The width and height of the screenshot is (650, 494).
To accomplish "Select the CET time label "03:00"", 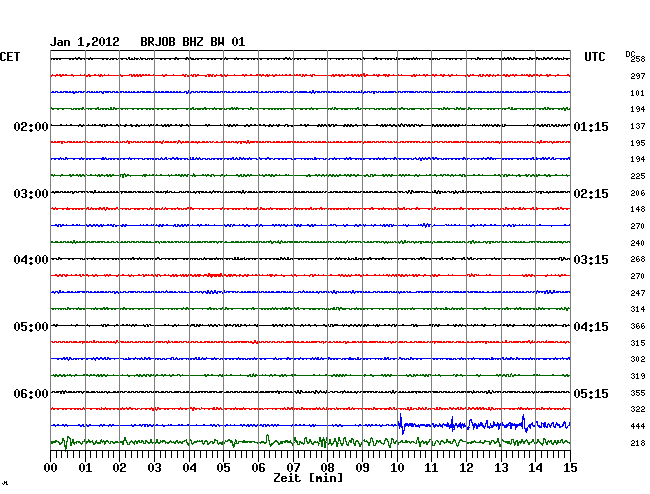I will tap(31, 194).
